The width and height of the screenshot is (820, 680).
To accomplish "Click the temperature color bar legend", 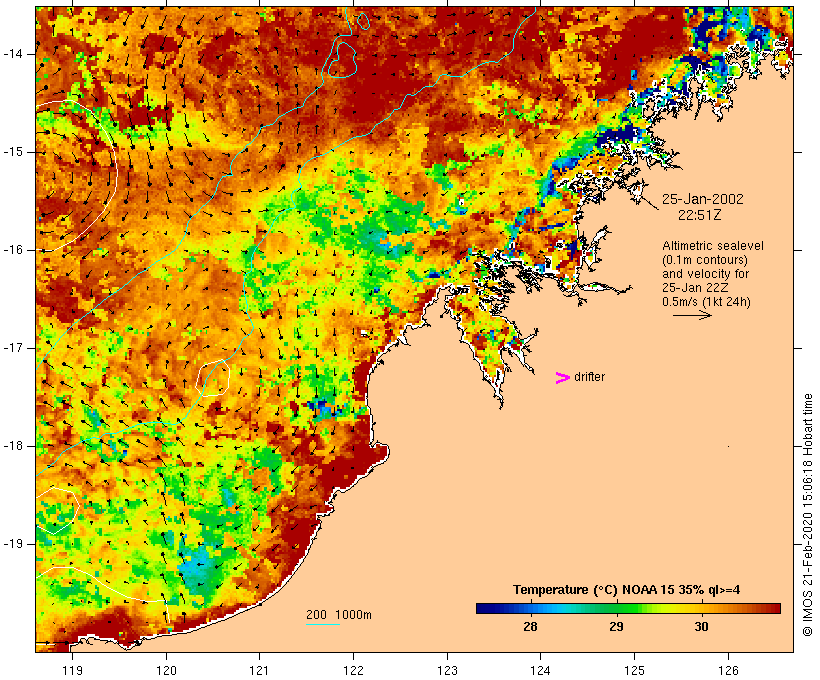I will click(628, 608).
